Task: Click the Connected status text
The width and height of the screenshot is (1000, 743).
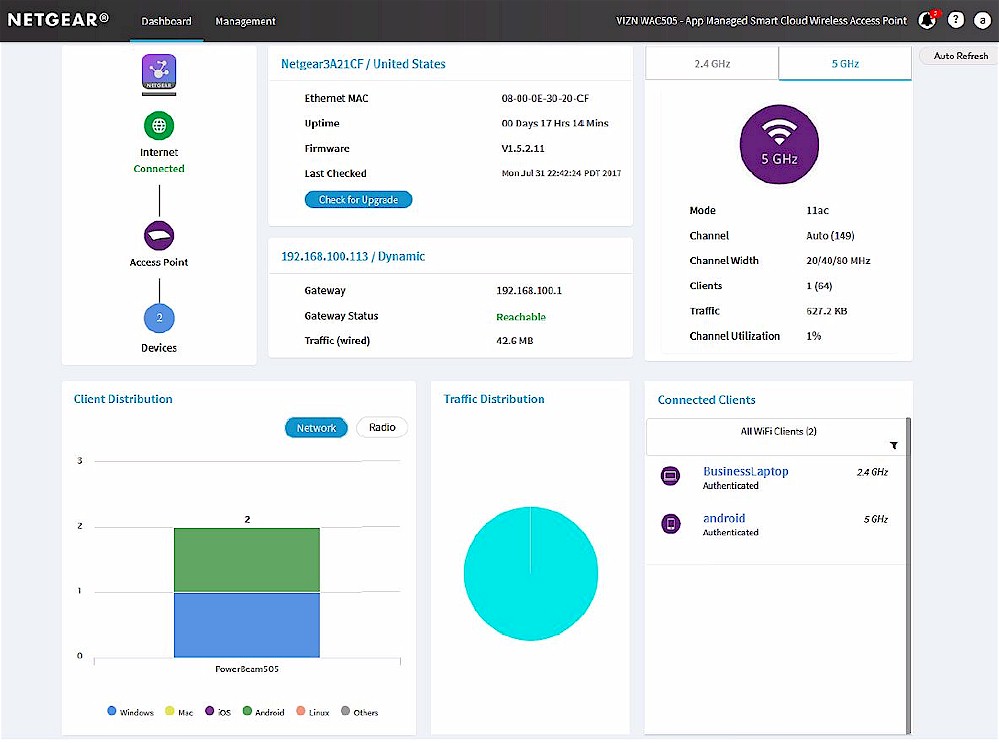Action: point(159,168)
